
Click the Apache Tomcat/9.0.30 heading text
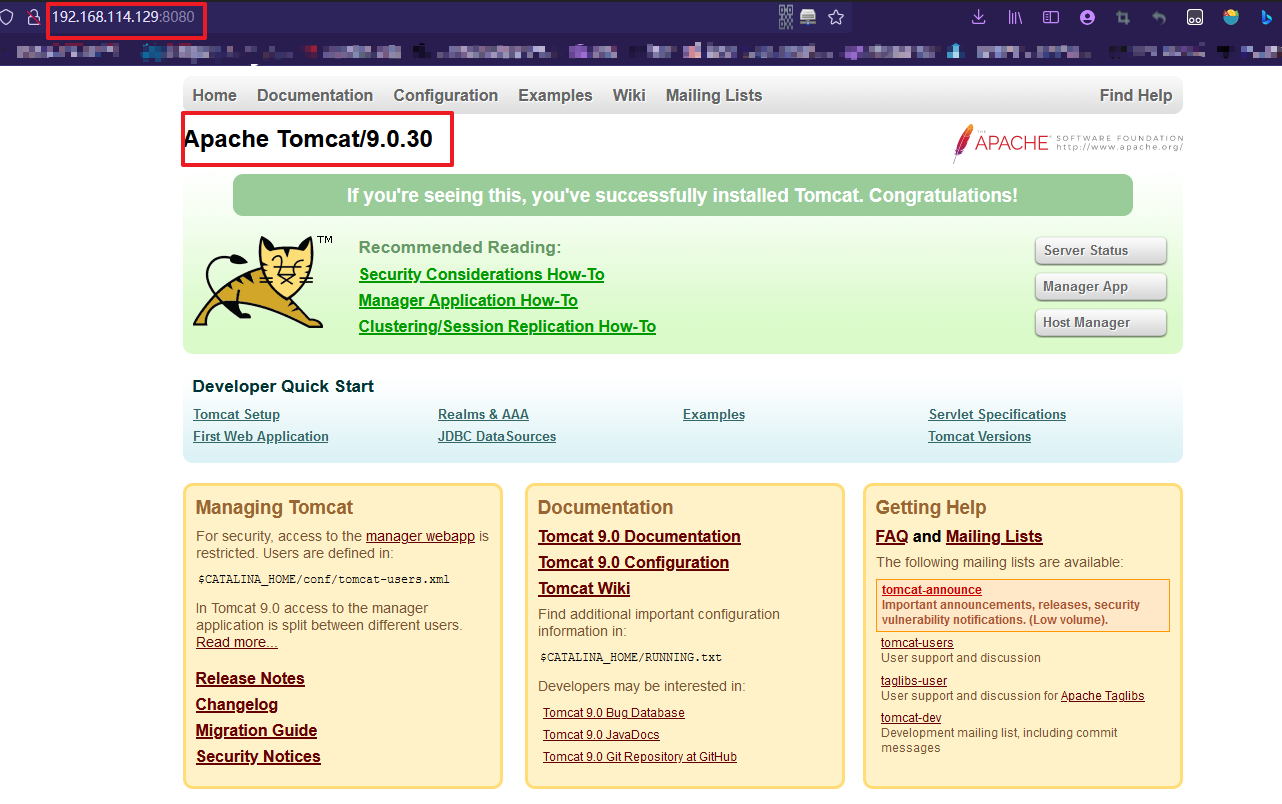click(308, 139)
